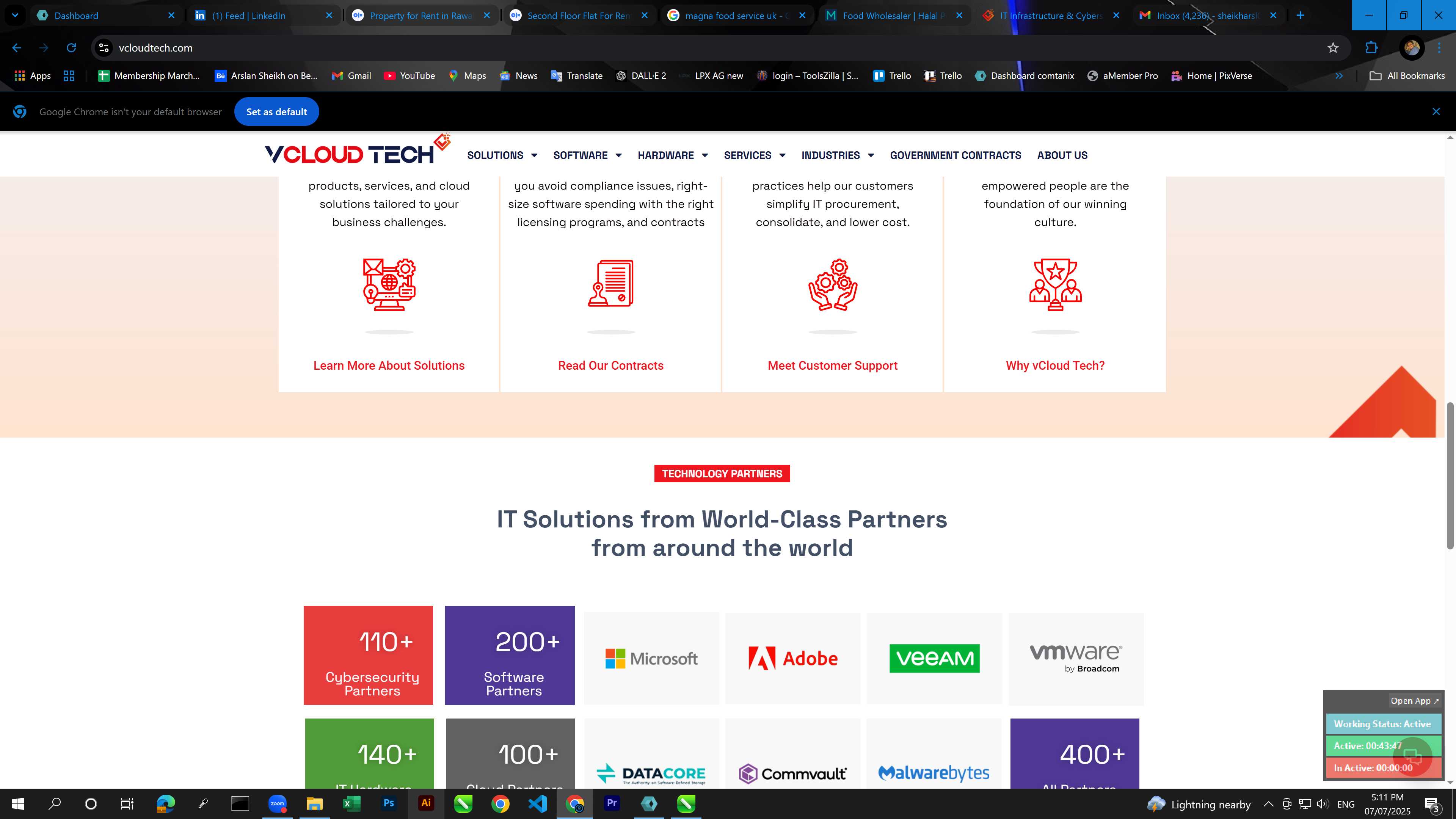Open Visual Studio Code from the taskbar
Viewport: 1456px width, 819px height.
[x=538, y=803]
